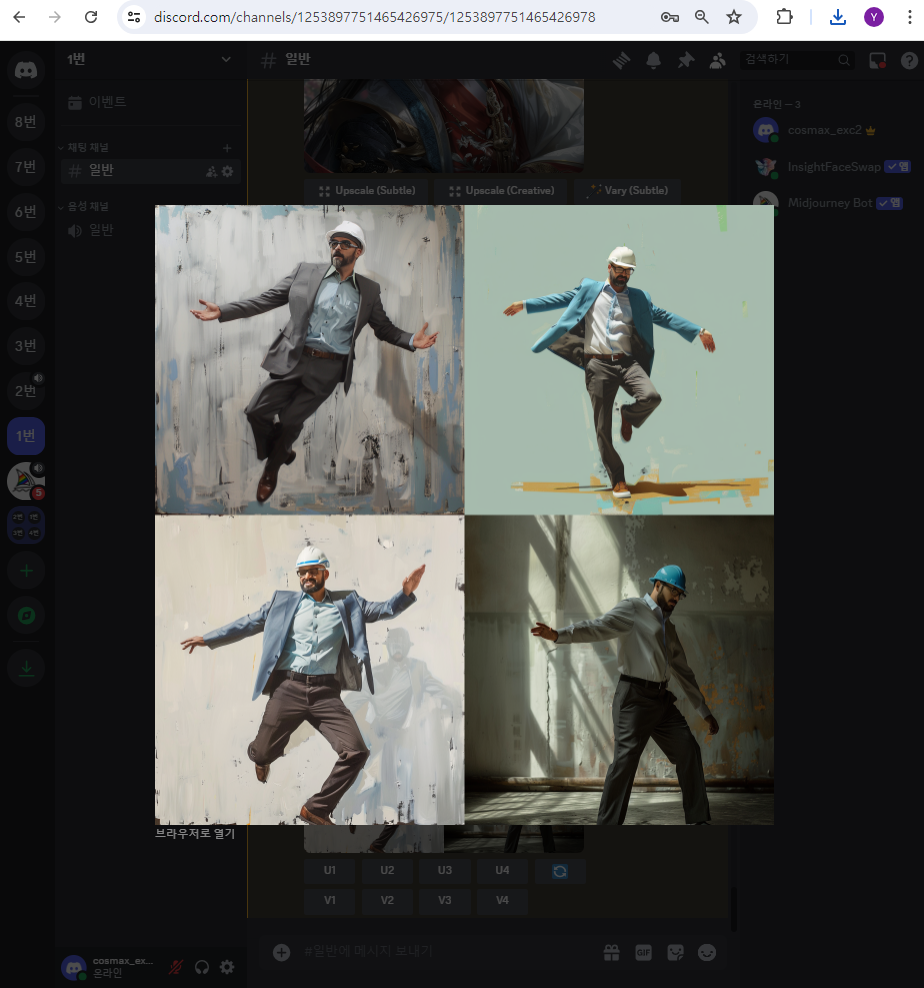Click the re-roll refresh button

(x=560, y=871)
